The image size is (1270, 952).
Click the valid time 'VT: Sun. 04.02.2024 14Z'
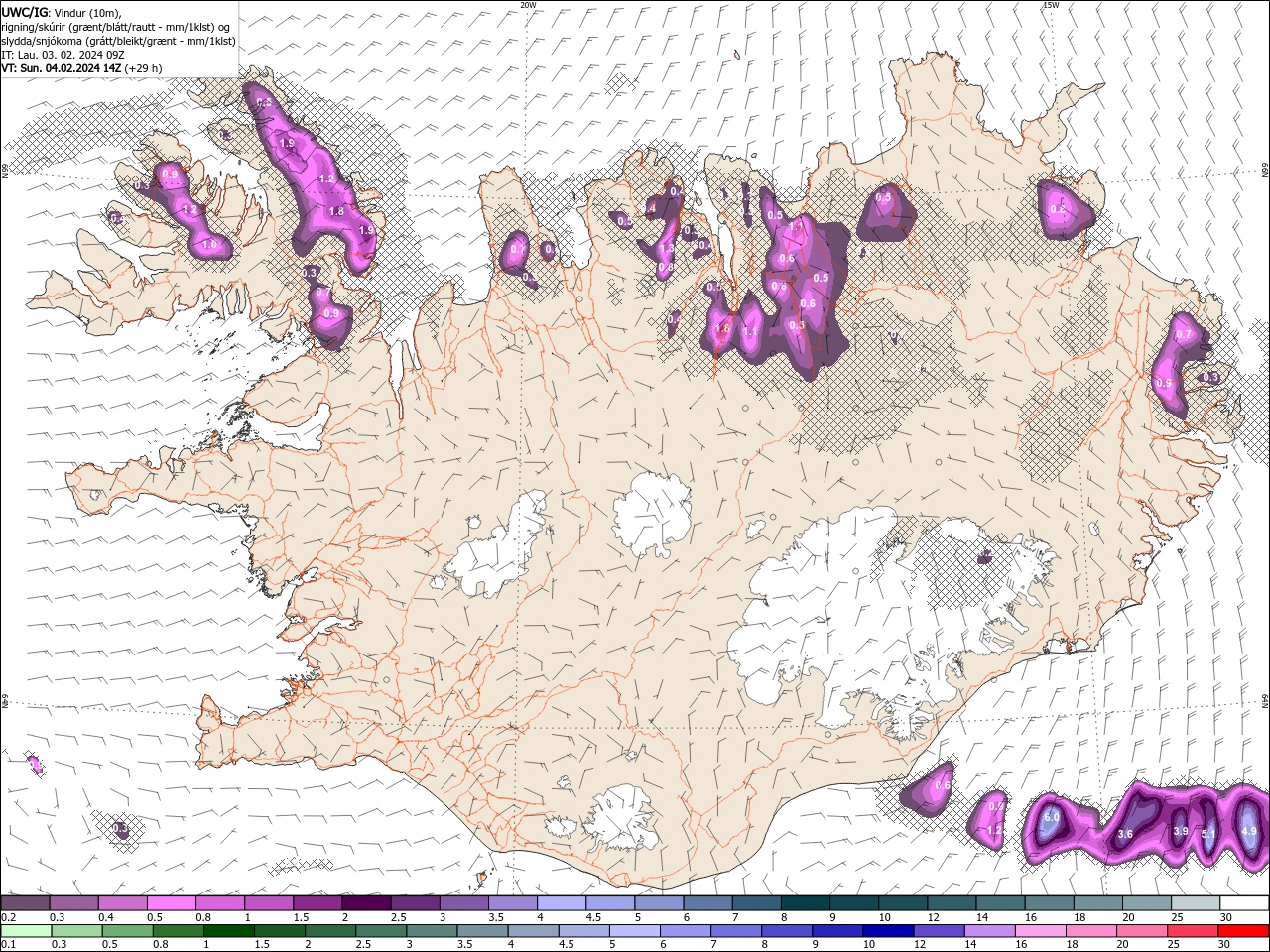61,68
